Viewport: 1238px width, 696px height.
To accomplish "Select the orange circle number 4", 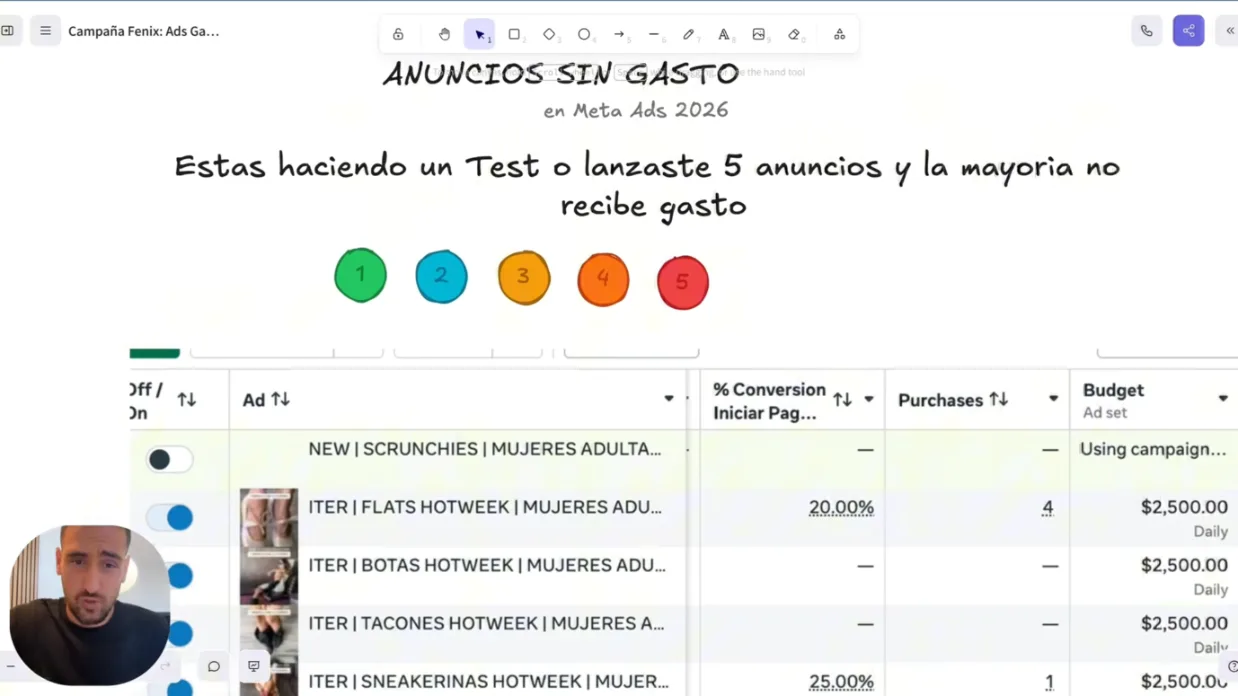I will [603, 279].
